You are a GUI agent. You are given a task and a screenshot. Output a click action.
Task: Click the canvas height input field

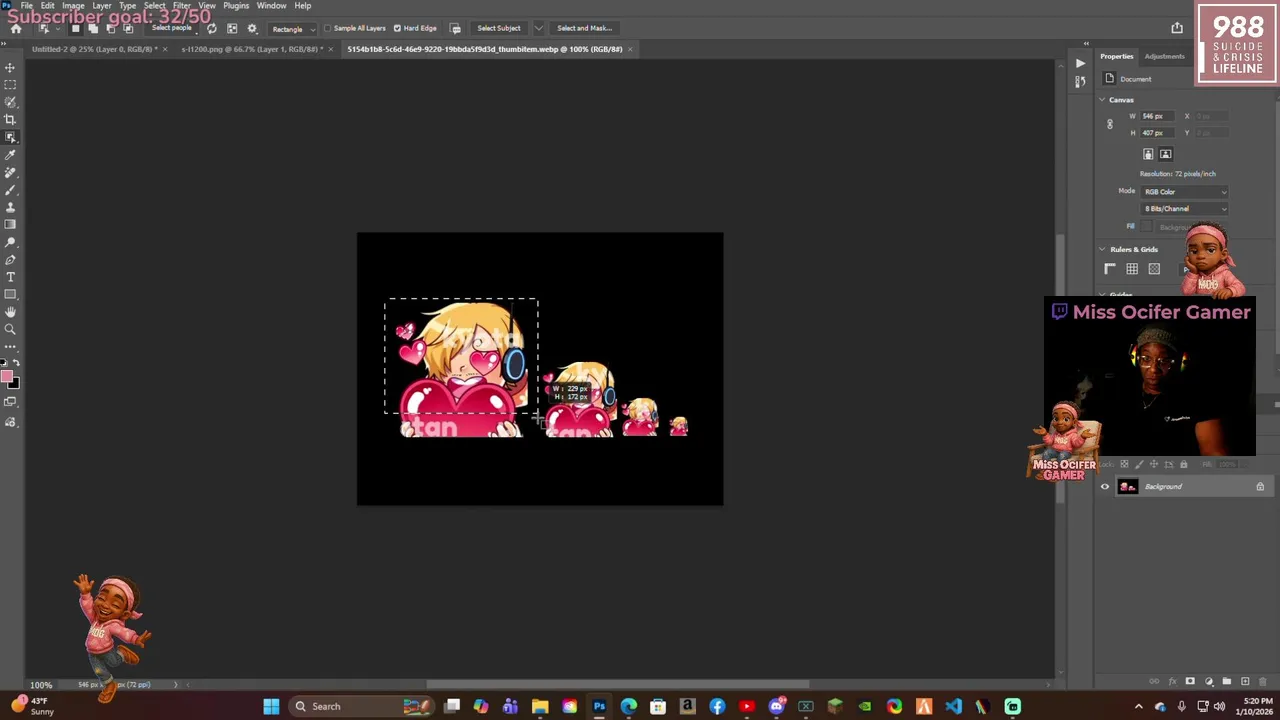click(x=1159, y=133)
